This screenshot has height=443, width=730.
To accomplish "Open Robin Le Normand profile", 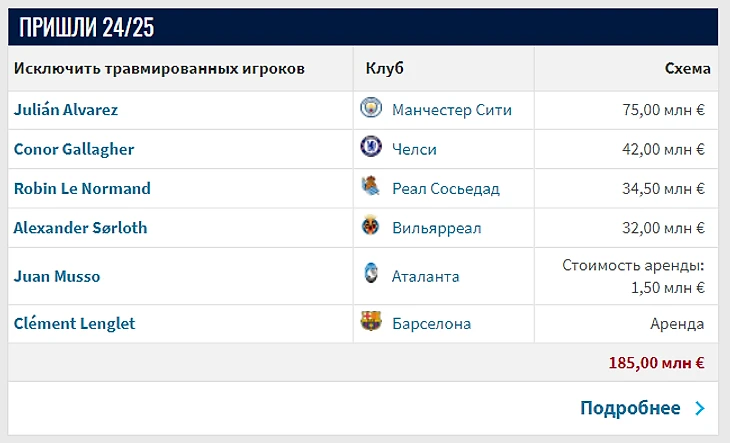I will pyautogui.click(x=82, y=188).
